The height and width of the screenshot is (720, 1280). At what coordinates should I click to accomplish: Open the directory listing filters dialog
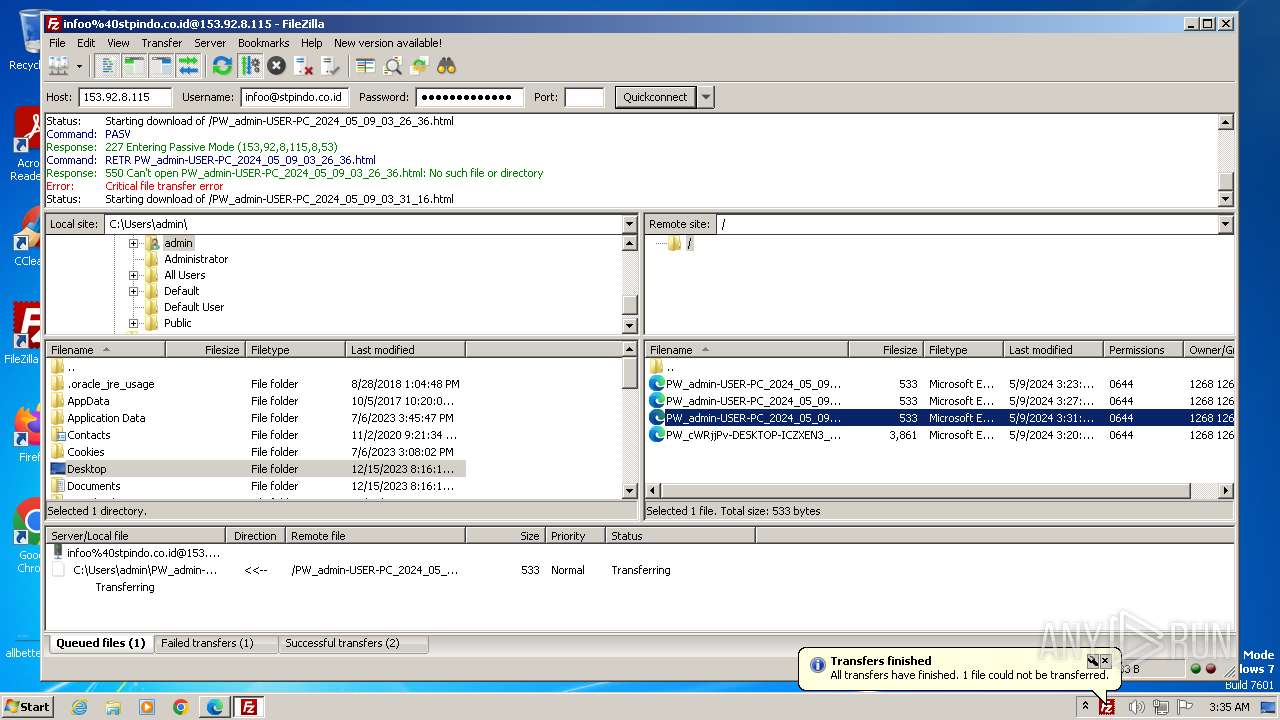click(366, 66)
